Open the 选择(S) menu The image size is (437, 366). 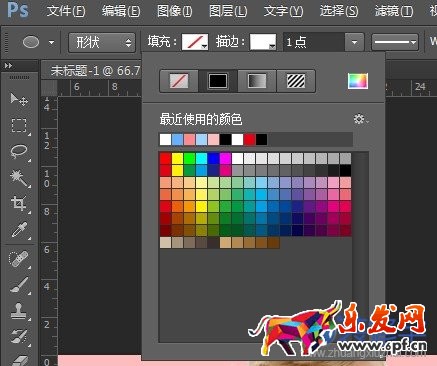339,11
